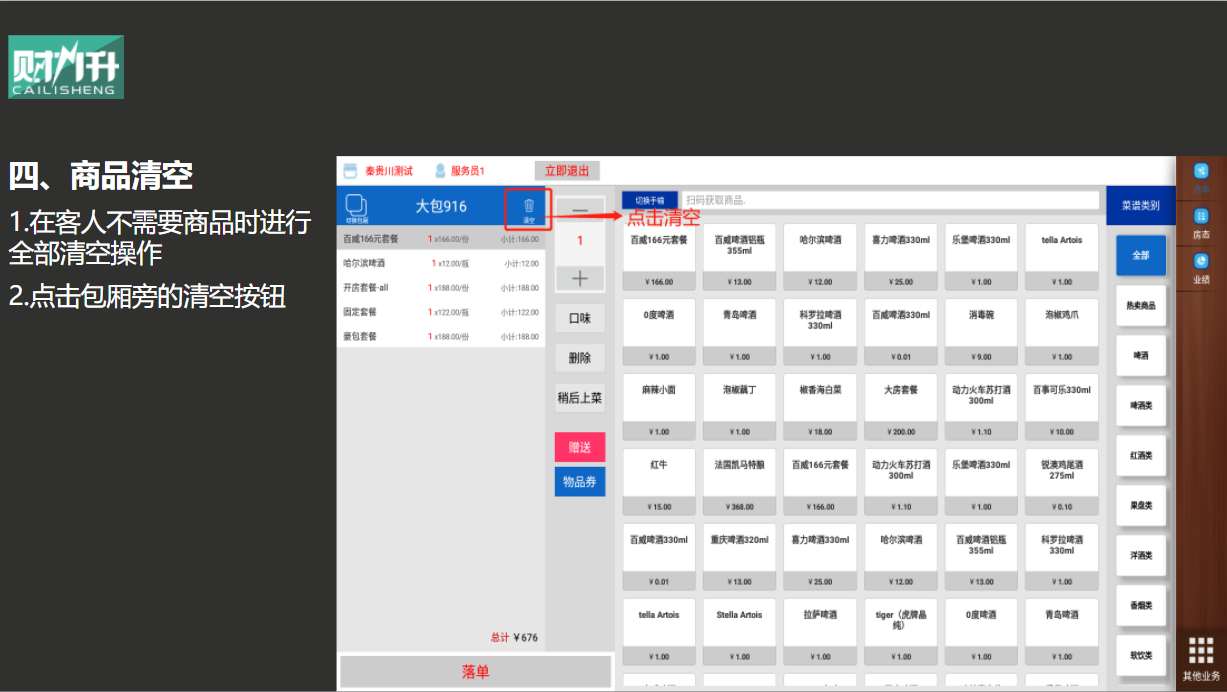
Task: Click the pink 赠送 button
Action: 580,447
